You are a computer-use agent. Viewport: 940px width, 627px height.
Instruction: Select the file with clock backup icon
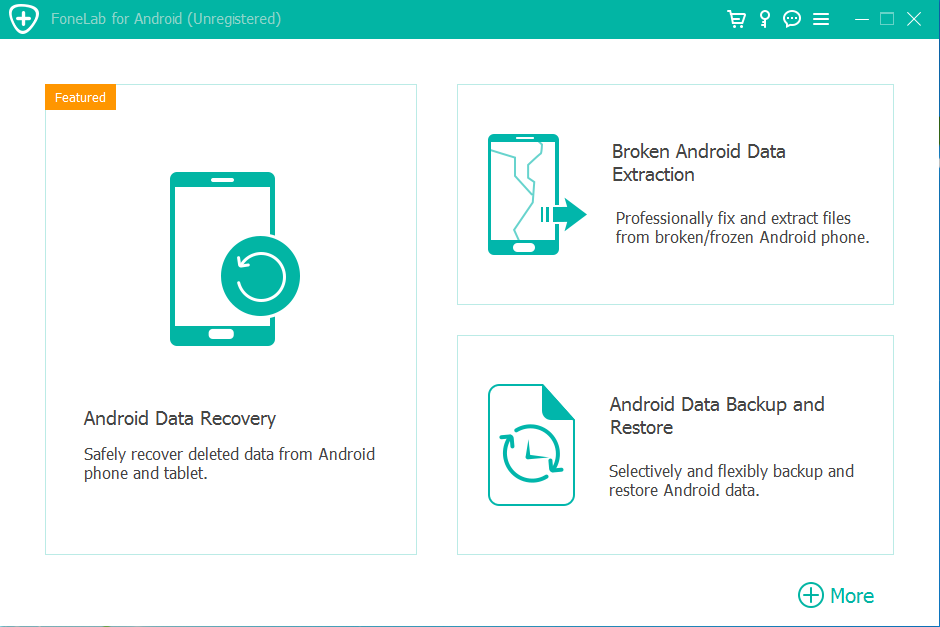click(531, 445)
